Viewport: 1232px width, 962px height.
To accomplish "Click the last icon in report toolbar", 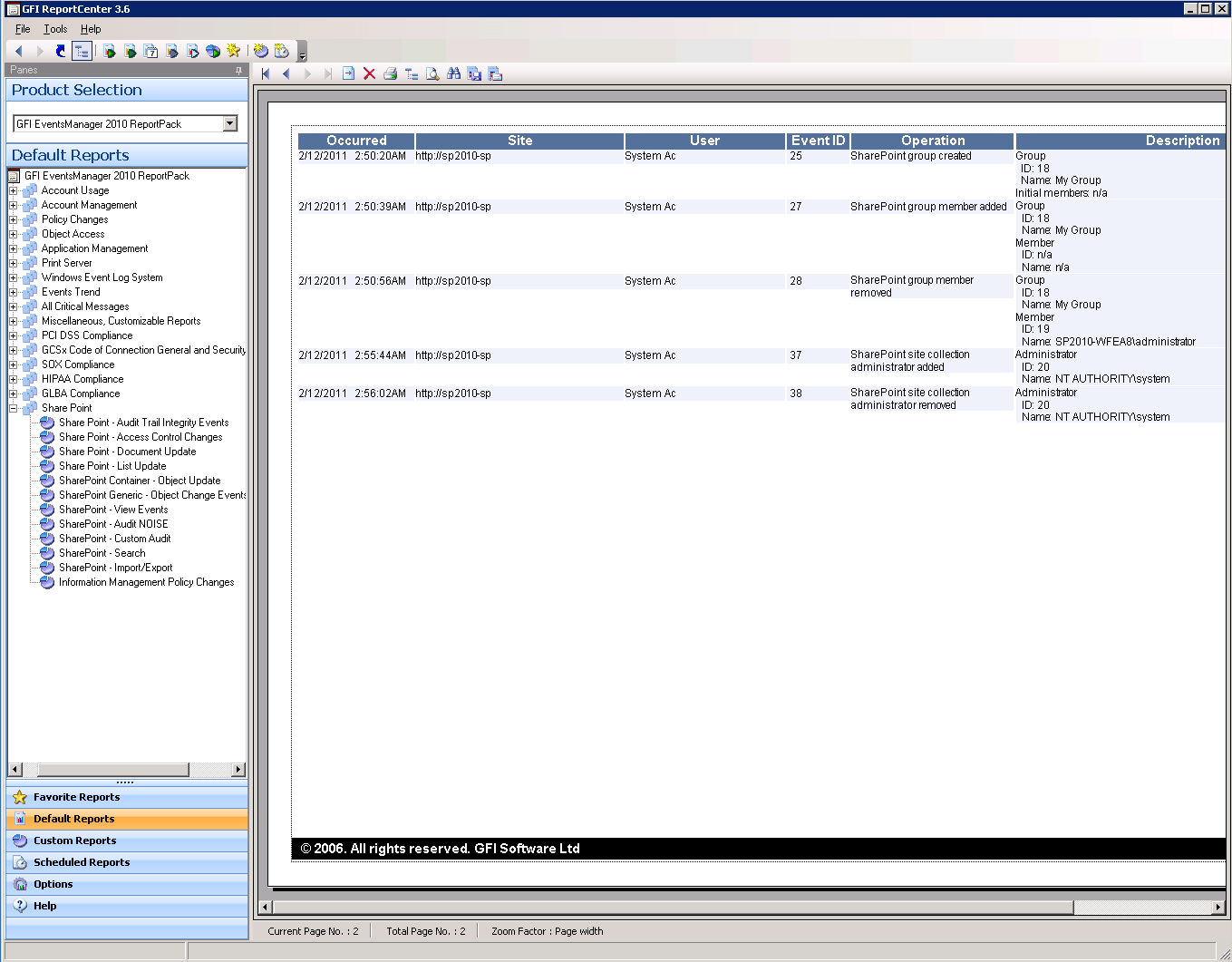I will [x=495, y=73].
